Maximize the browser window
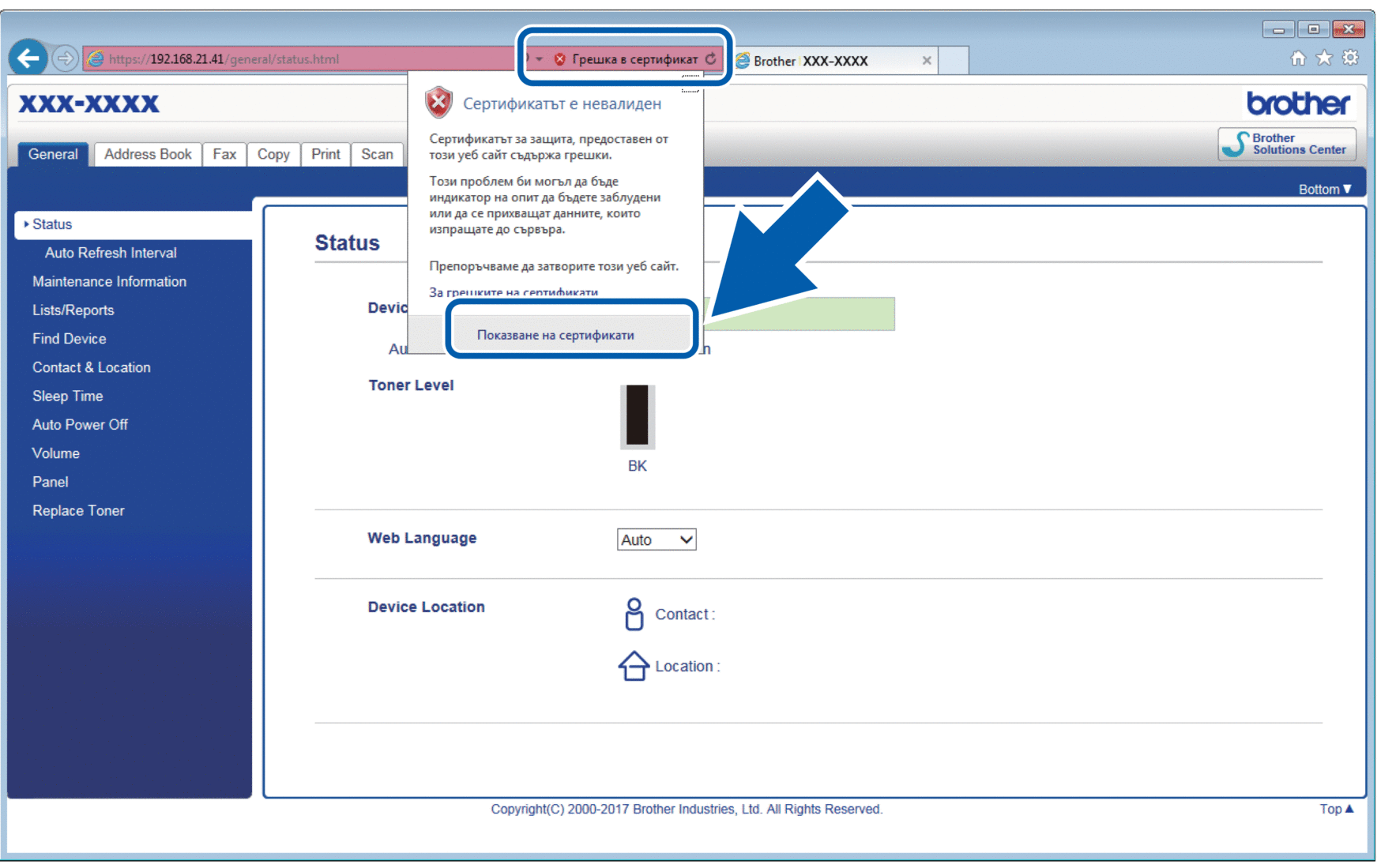This screenshot has height=868, width=1377. pos(1313,29)
